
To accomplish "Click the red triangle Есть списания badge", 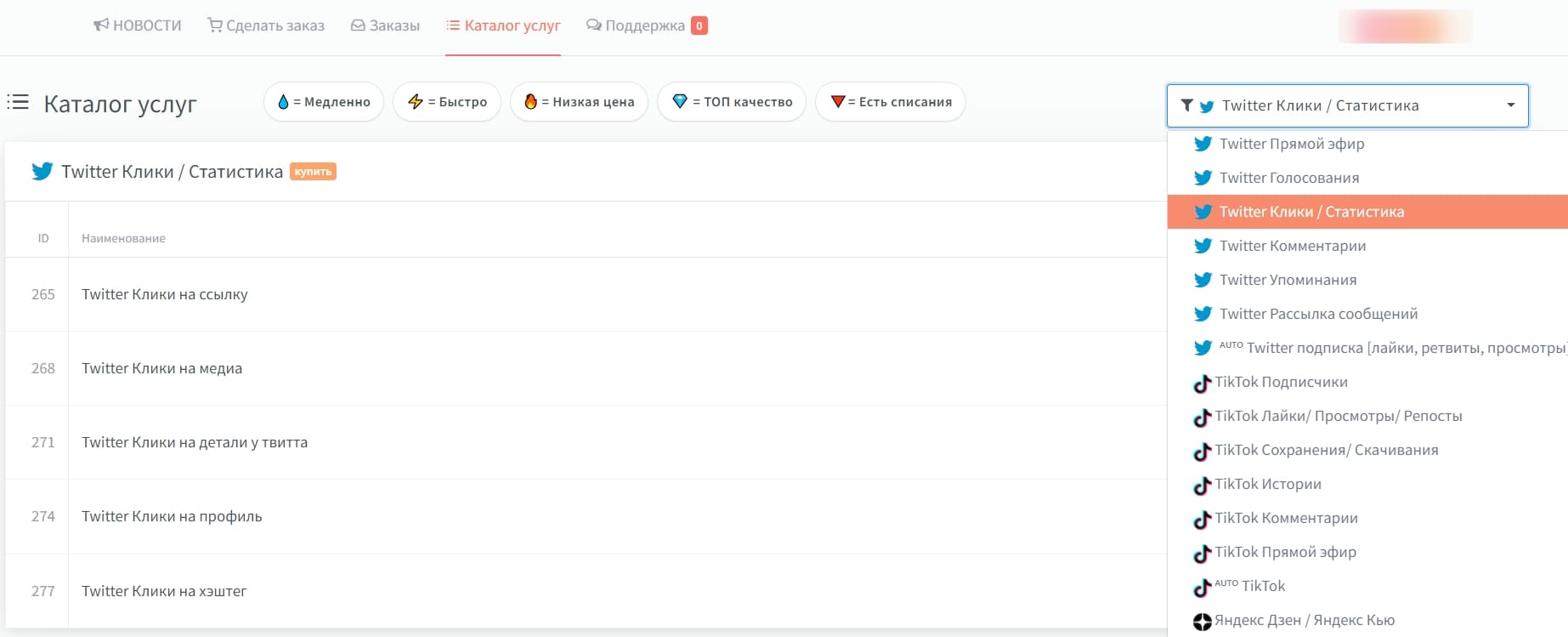I will [x=891, y=102].
